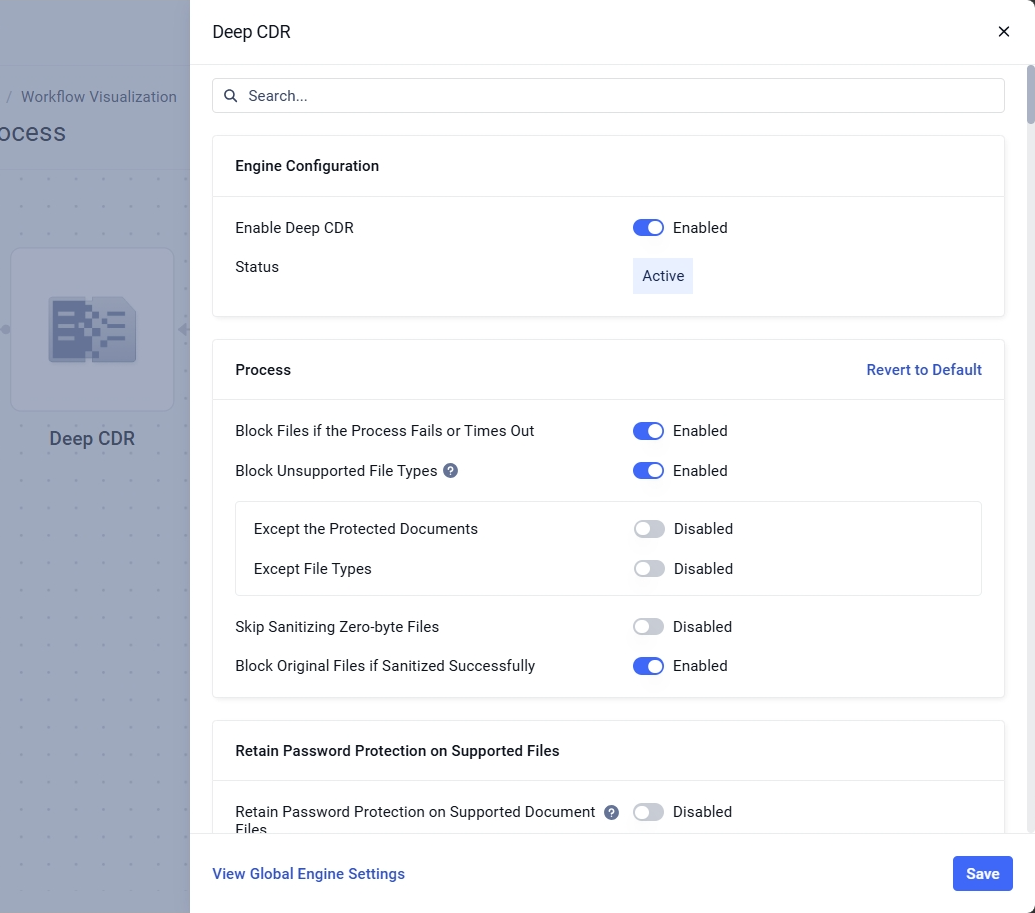This screenshot has height=913, width=1035.
Task: Click Revert to Default link
Action: point(923,370)
